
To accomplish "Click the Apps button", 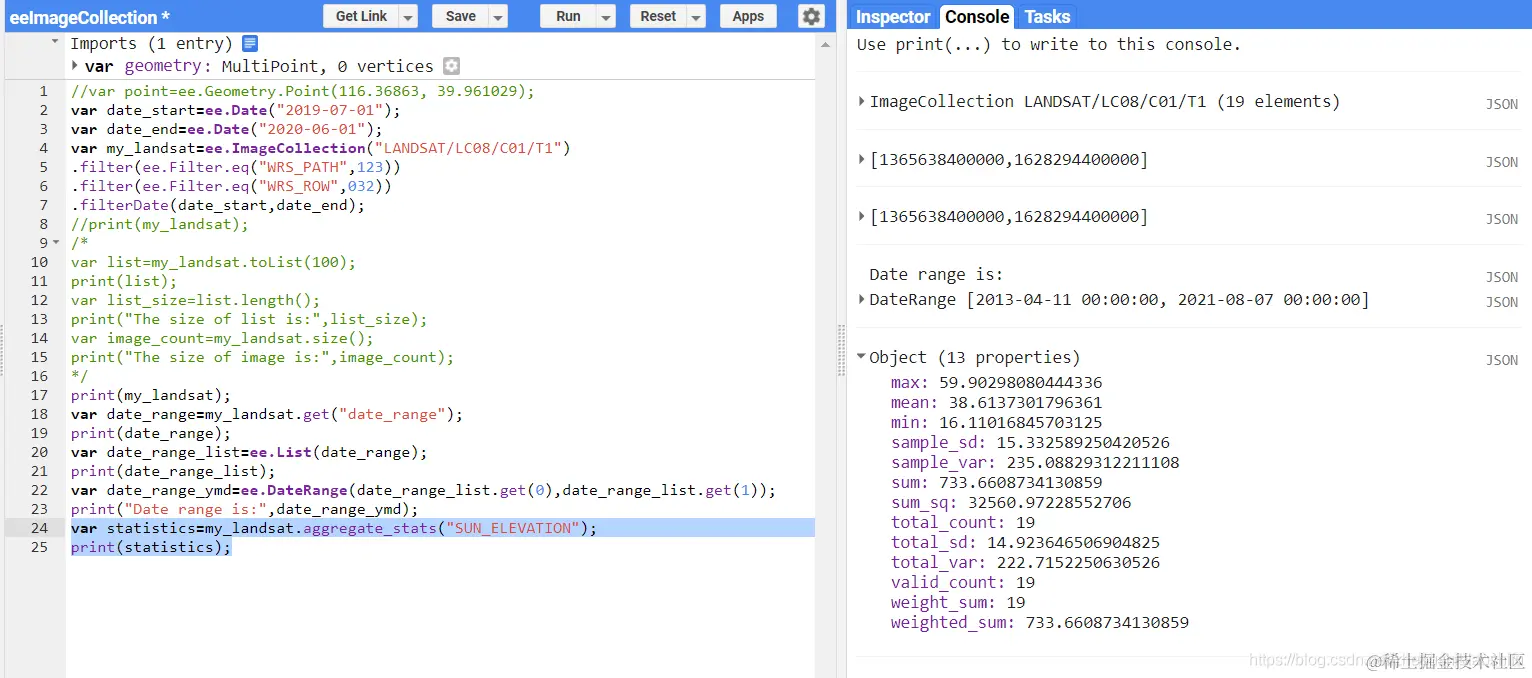I will pyautogui.click(x=748, y=16).
